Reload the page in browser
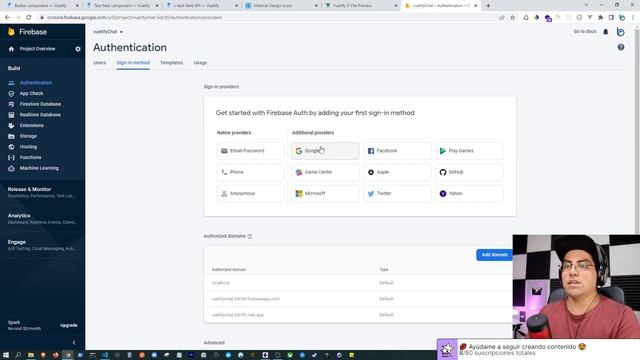The image size is (640, 360). click(x=29, y=18)
